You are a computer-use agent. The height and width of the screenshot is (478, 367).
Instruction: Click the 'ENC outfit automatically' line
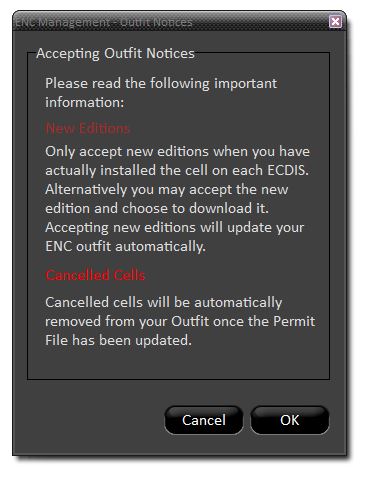[x=125, y=246]
